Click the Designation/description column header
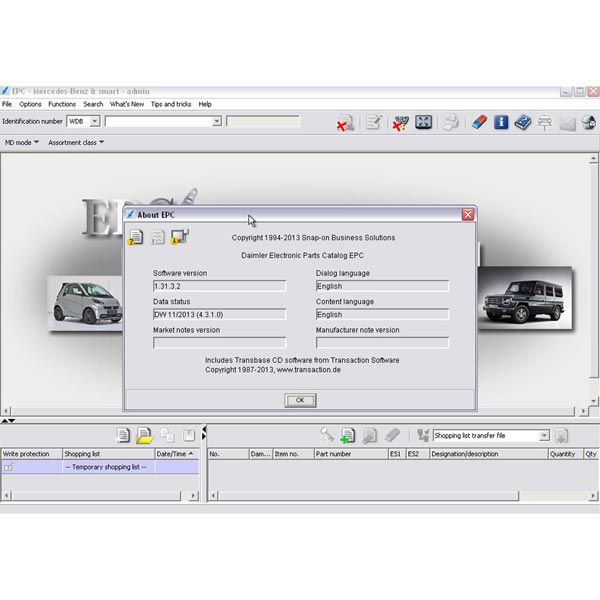The image size is (600, 600). pyautogui.click(x=489, y=454)
